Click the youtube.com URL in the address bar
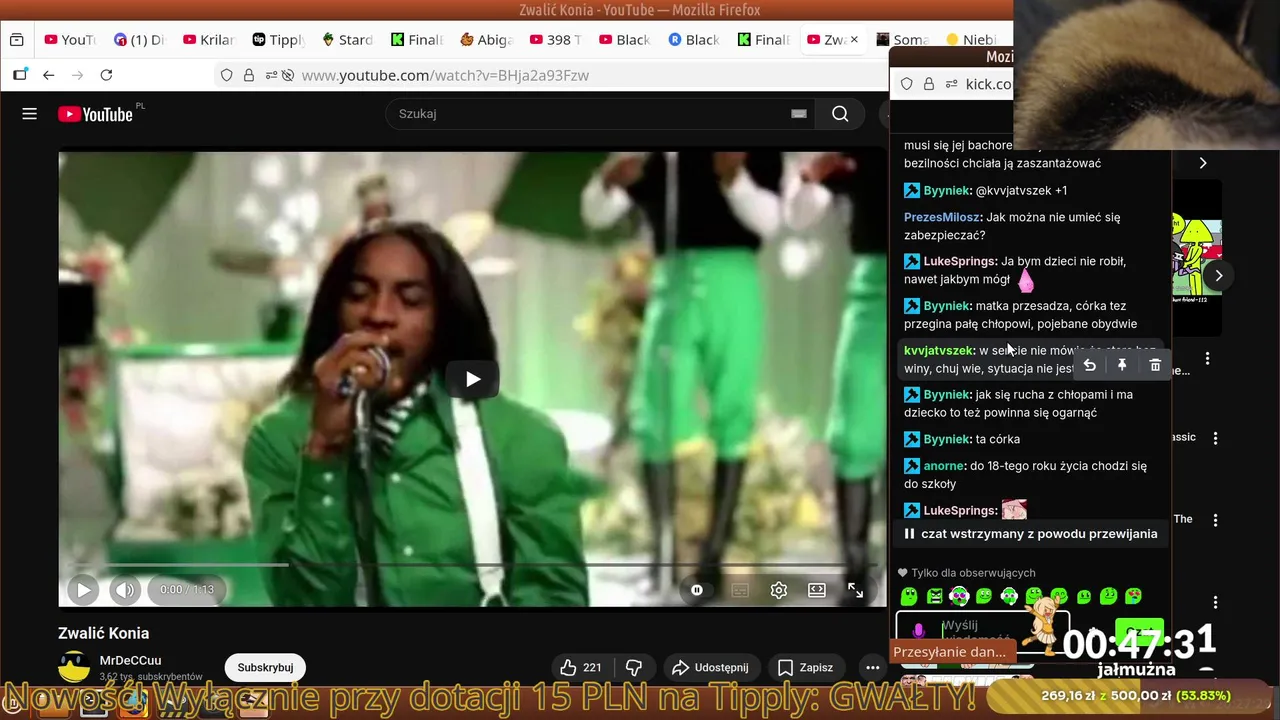This screenshot has width=1280, height=720. (445, 75)
